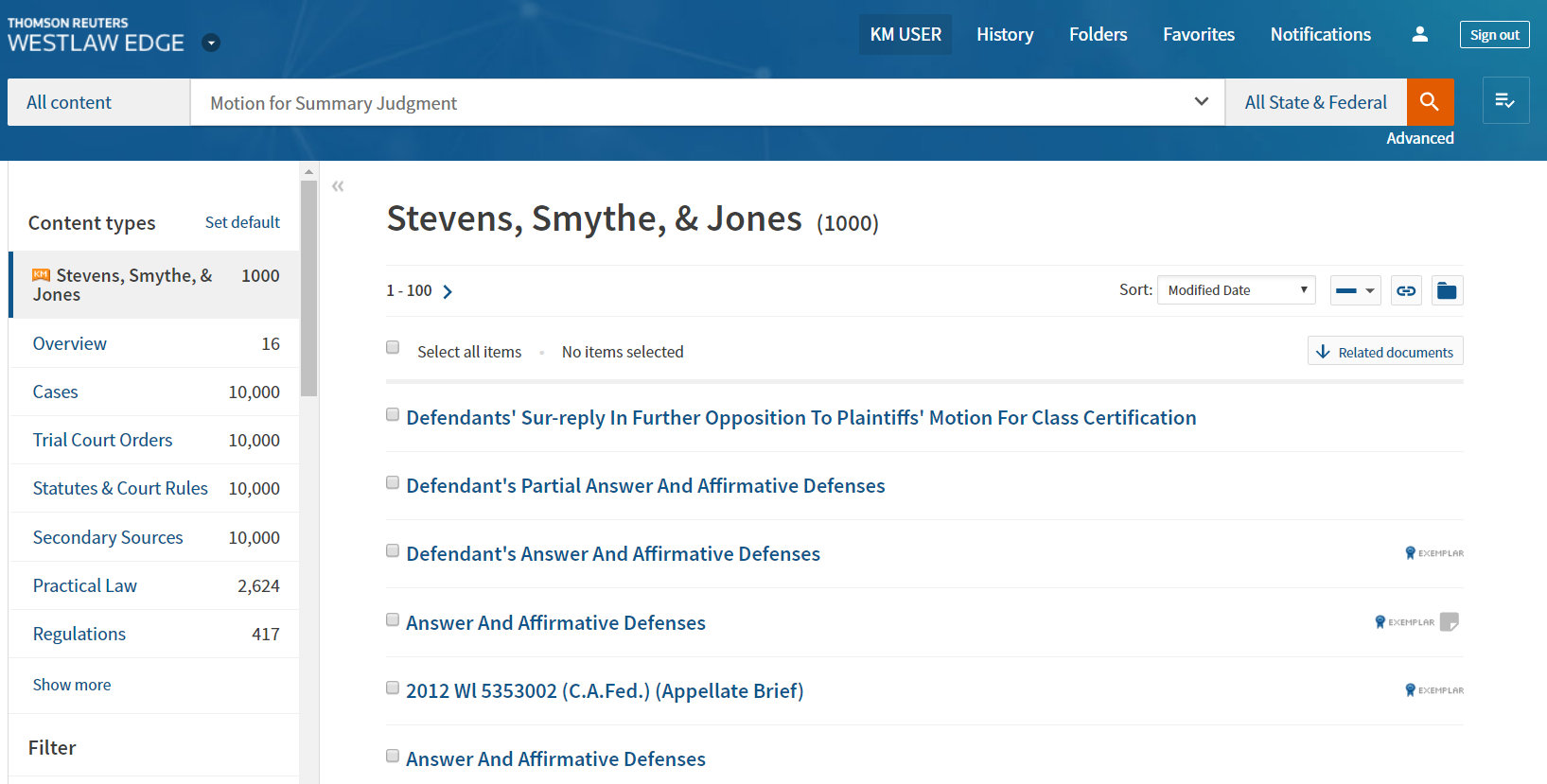Click the copy link icon
Screen dimensions: 1547x784
coord(1406,290)
